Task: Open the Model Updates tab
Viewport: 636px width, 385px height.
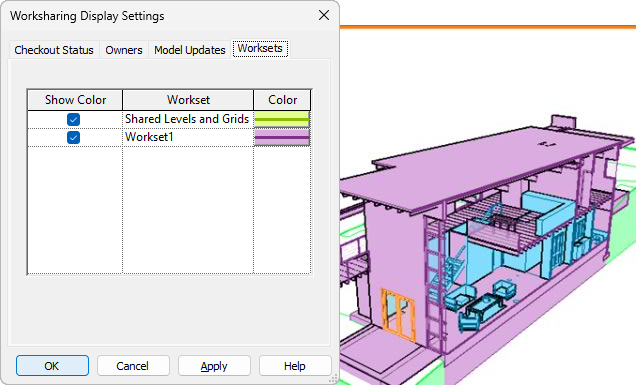Action: tap(189, 50)
